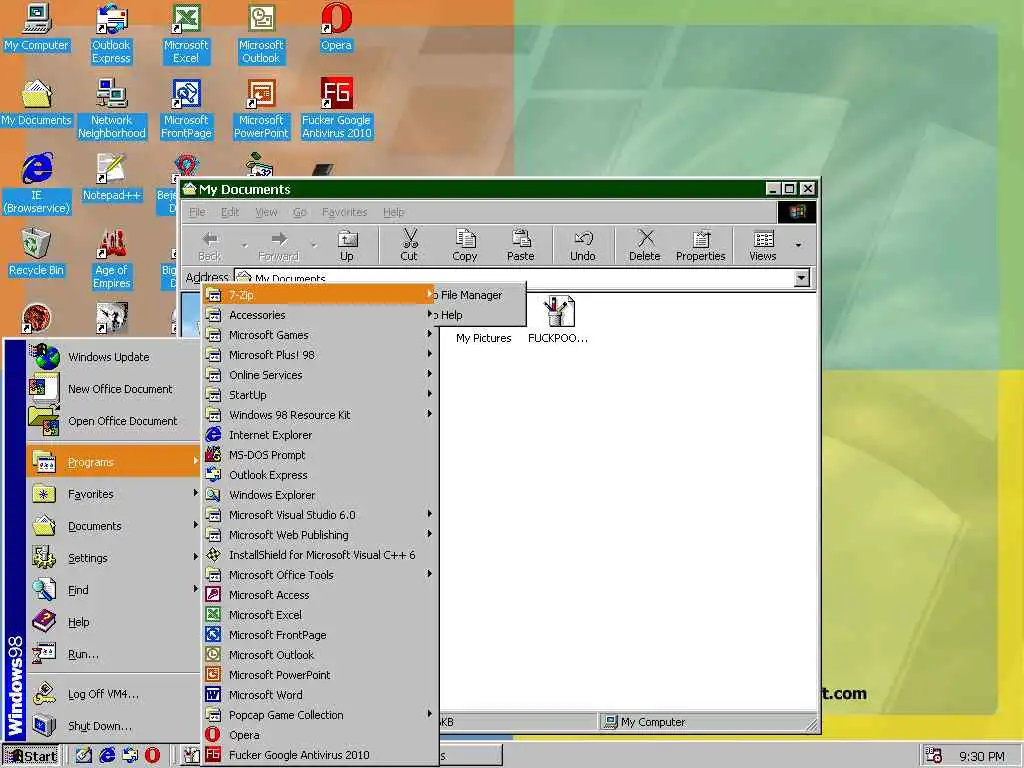Image resolution: width=1024 pixels, height=768 pixels.
Task: Expand Microsoft Games program group
Action: (319, 335)
